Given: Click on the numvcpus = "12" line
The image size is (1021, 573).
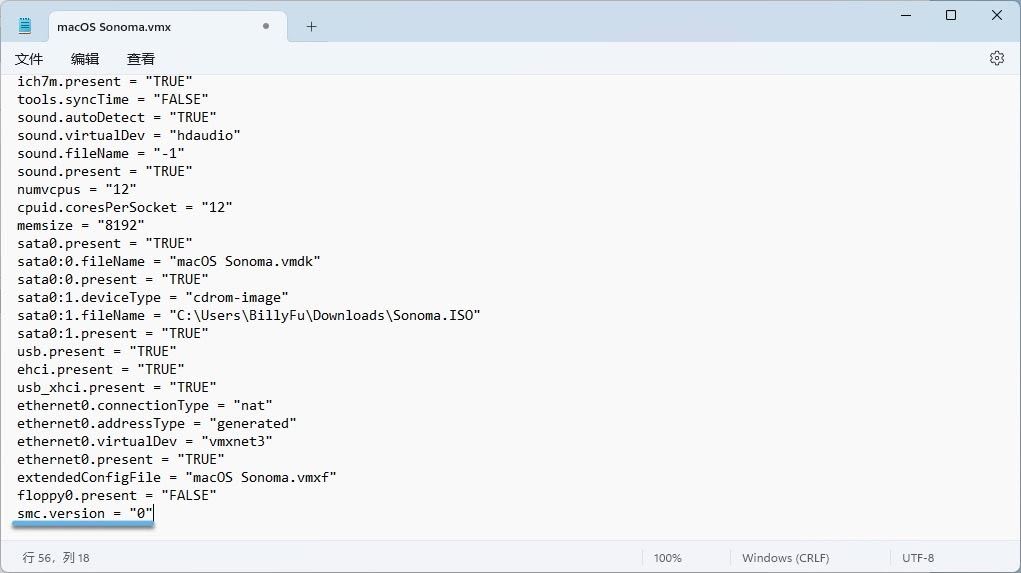Looking at the screenshot, I should pos(76,189).
